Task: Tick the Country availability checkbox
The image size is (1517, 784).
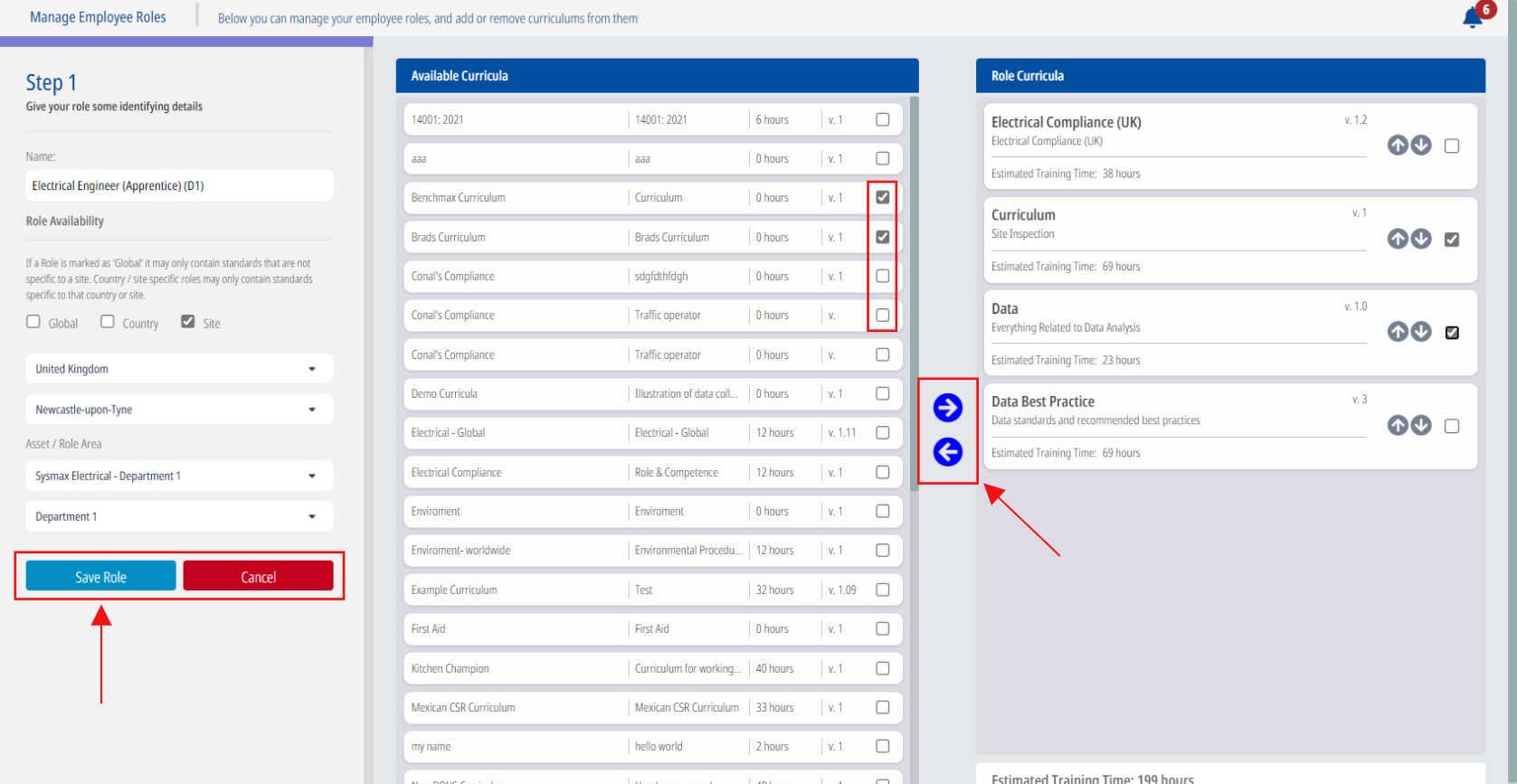Action: pos(108,321)
